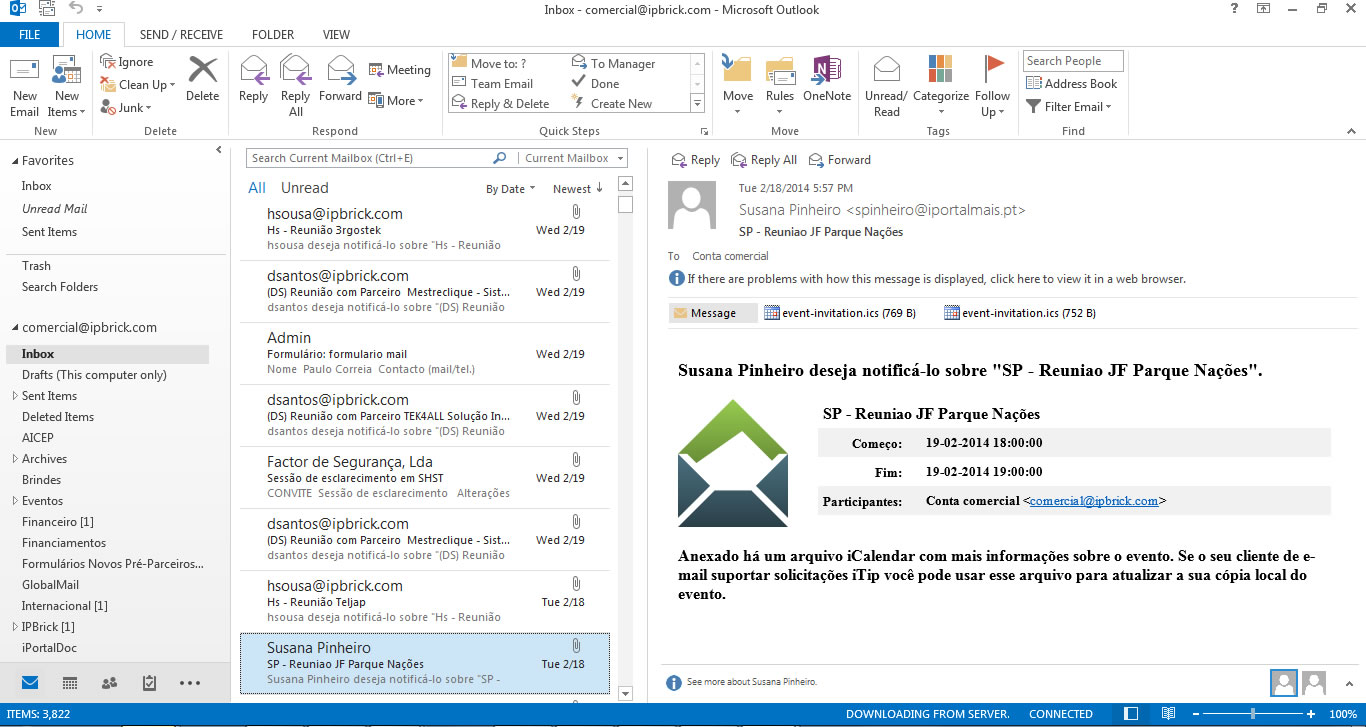
Task: Open the Rules menu
Action: (x=780, y=87)
